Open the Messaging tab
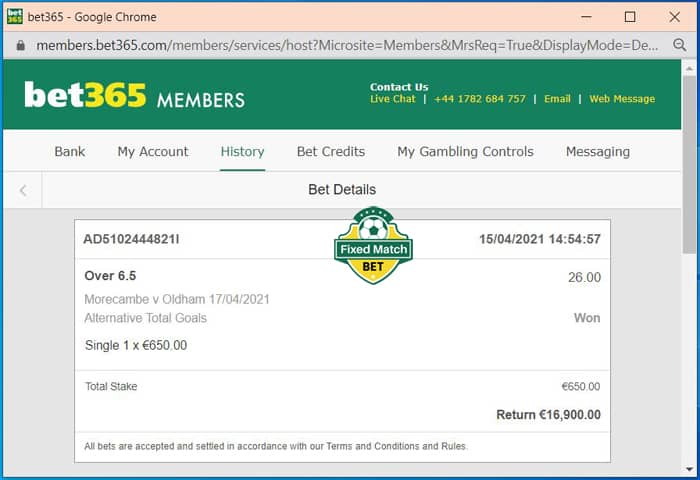Screen dimensions: 700x480 pos(598,152)
